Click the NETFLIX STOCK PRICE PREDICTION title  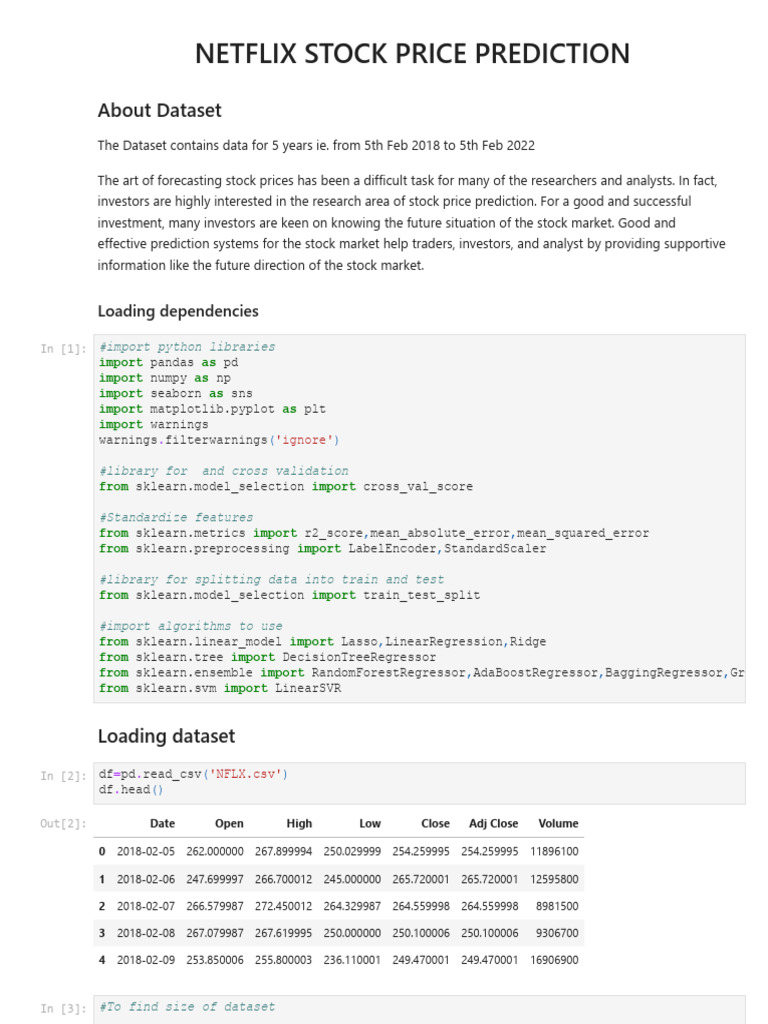point(413,54)
